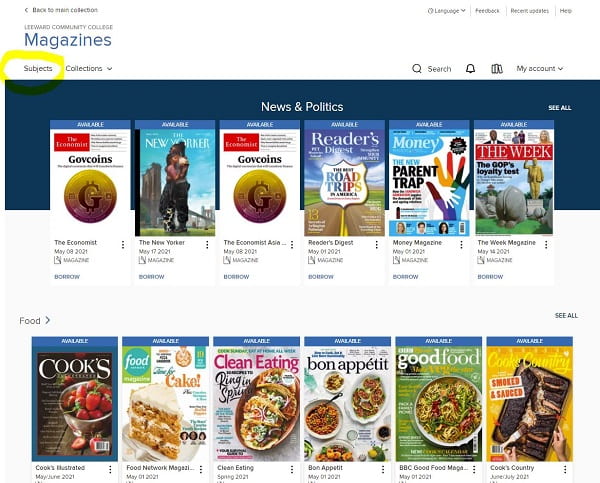Image resolution: width=600 pixels, height=483 pixels.
Task: Open the My account dropdown
Action: point(540,69)
